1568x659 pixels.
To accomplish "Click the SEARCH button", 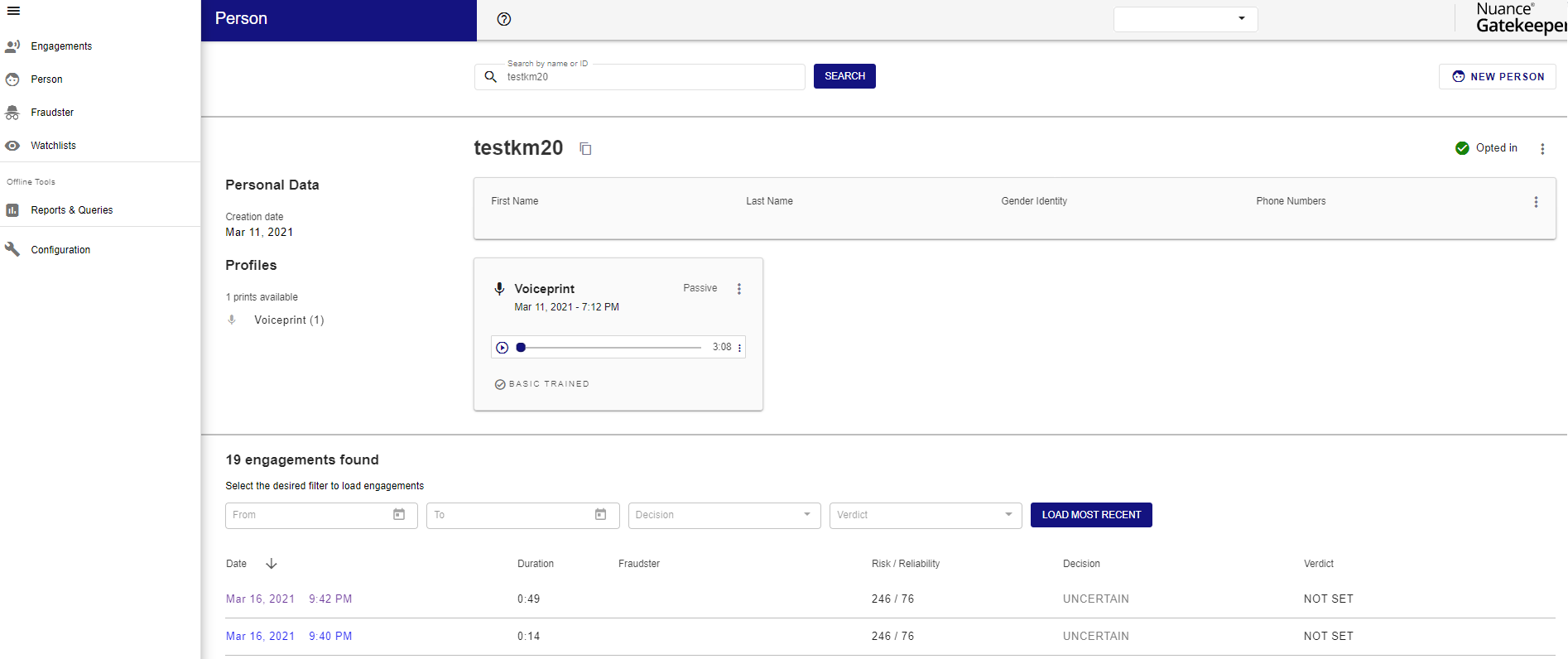I will pyautogui.click(x=844, y=76).
